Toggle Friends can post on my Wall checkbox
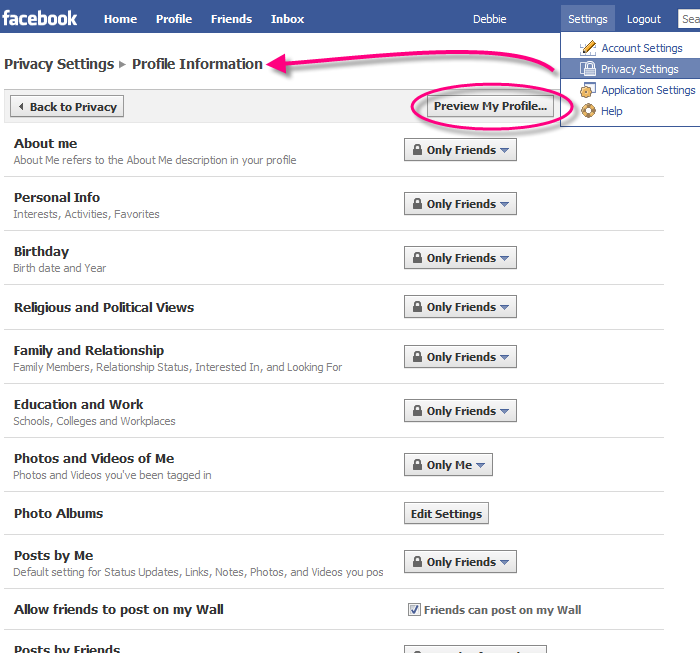The image size is (700, 653). [x=414, y=609]
